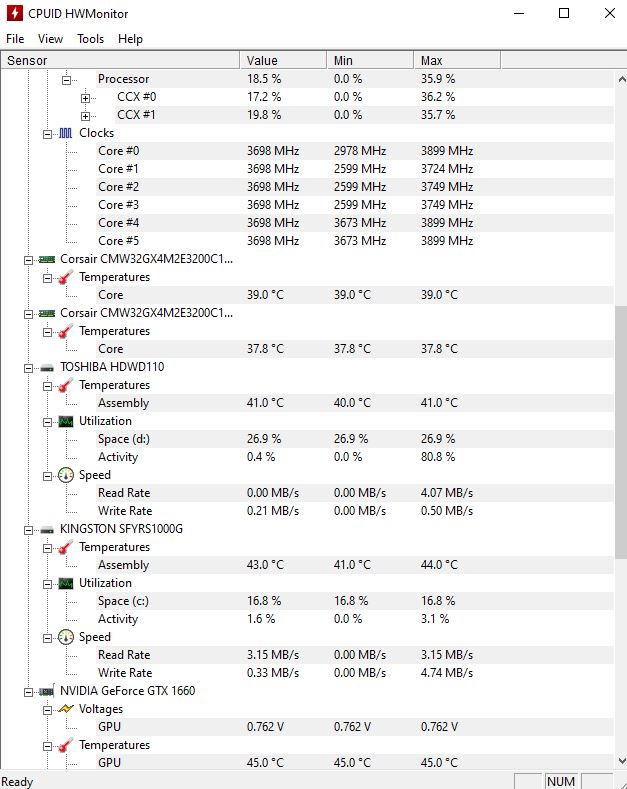Click the Utilization graph icon under KINGSTON
627x789 pixels.
pyautogui.click(x=66, y=583)
